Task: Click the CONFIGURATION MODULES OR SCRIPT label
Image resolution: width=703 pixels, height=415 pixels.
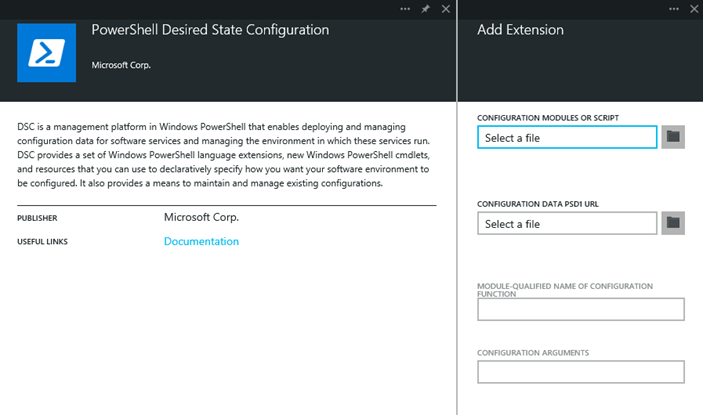Action: (548, 118)
